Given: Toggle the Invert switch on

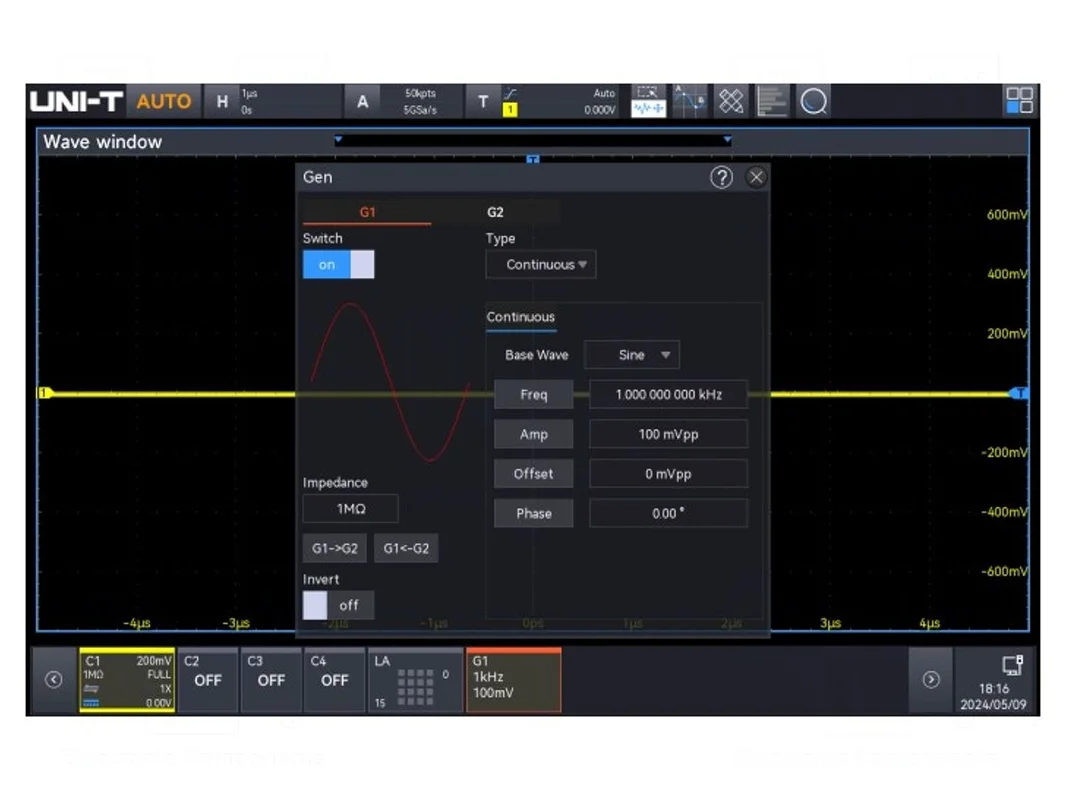Looking at the screenshot, I should (x=338, y=605).
